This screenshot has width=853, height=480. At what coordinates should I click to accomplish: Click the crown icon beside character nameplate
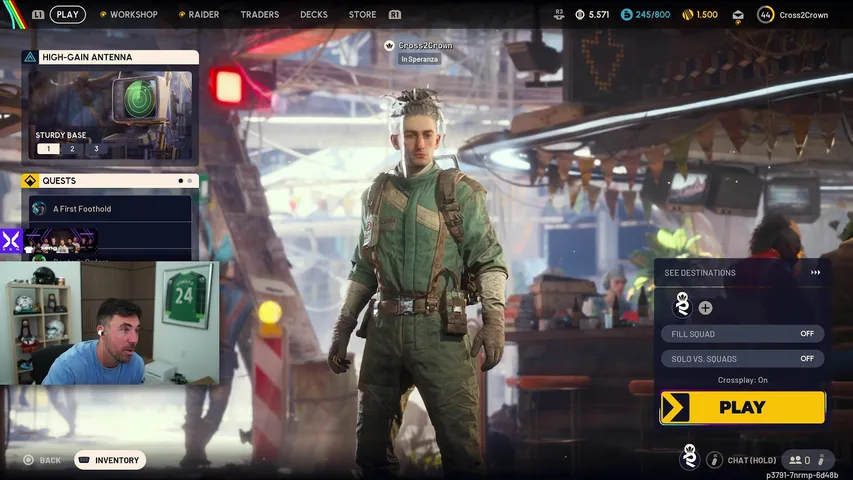pos(389,46)
